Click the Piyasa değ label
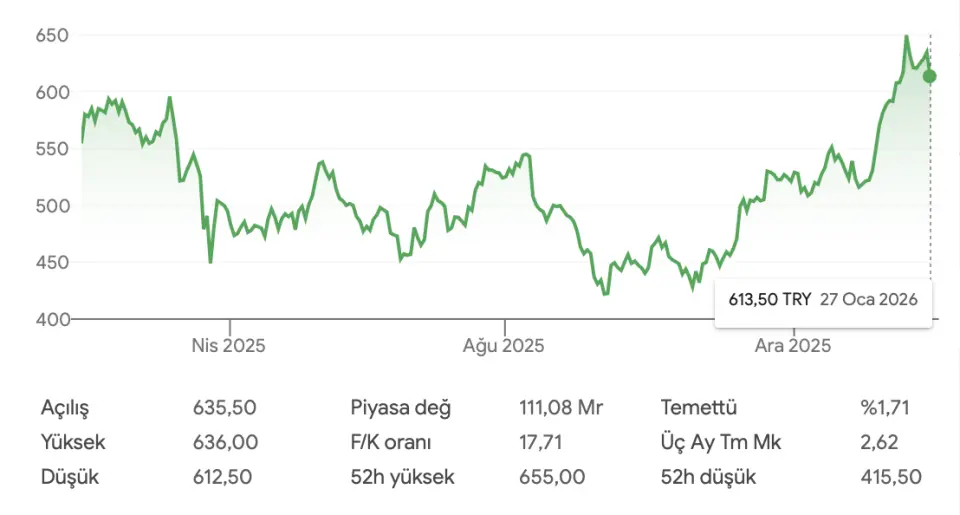960x515 pixels. click(401, 408)
